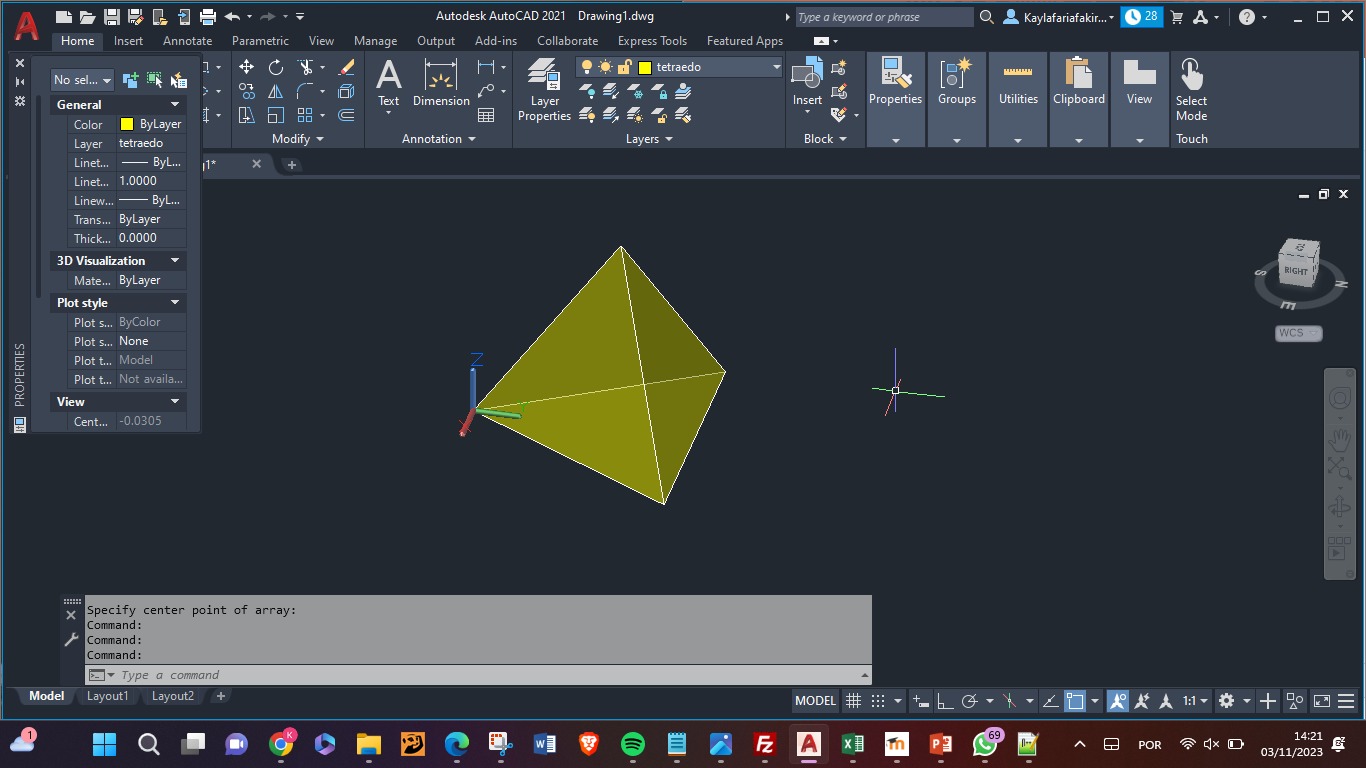Insert a Table from Annotation panel
The height and width of the screenshot is (768, 1366).
[x=486, y=115]
